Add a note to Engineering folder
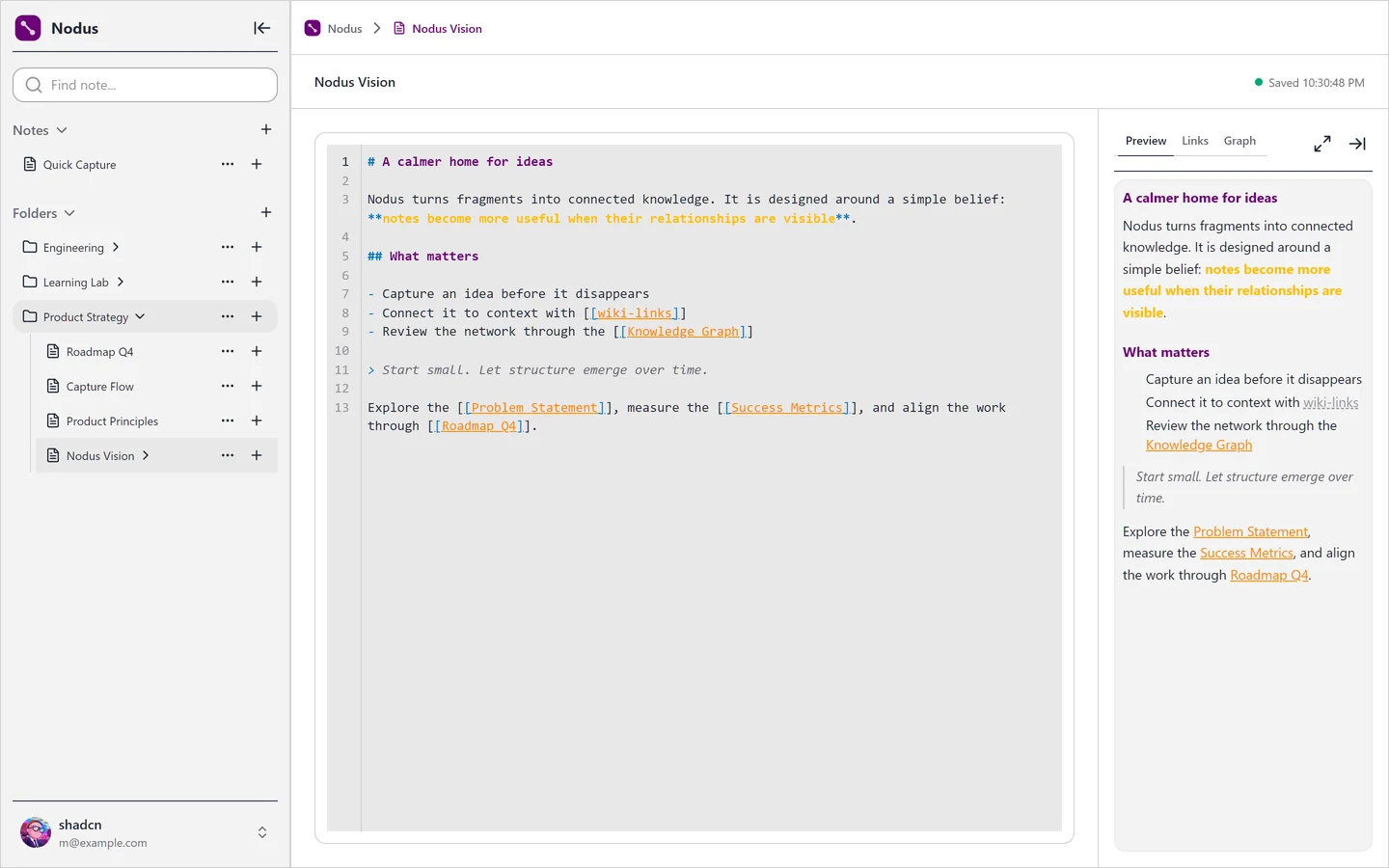This screenshot has width=1389, height=868. click(x=257, y=247)
